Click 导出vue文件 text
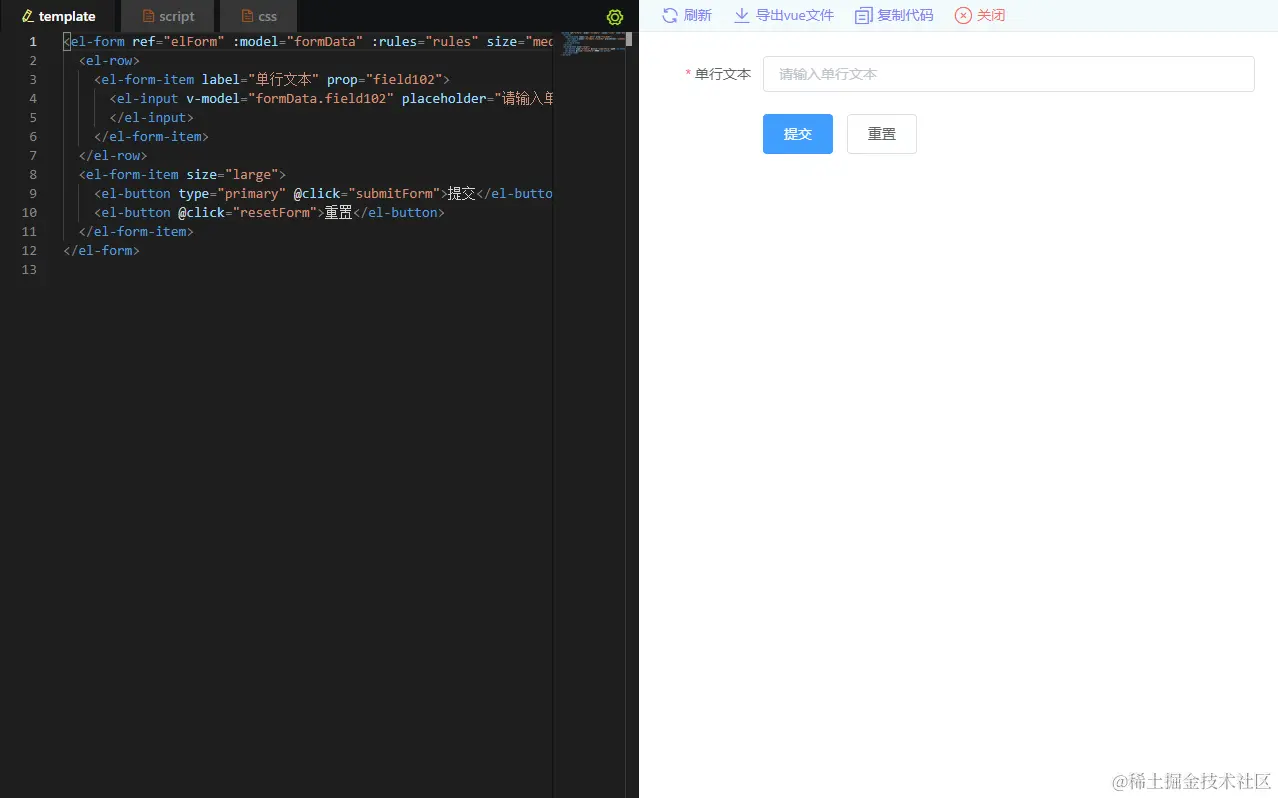This screenshot has width=1278, height=798. [795, 15]
